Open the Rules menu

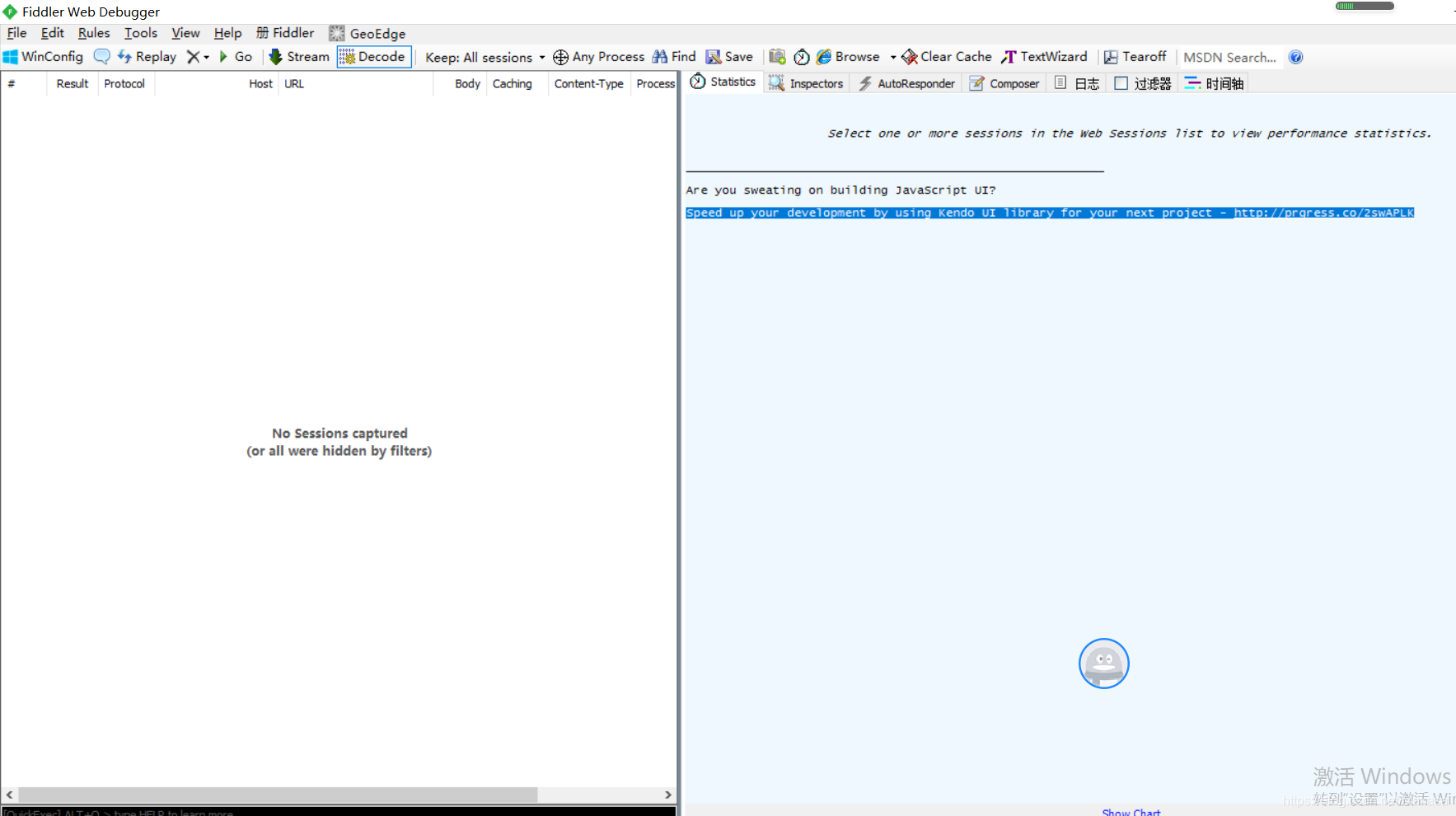pyautogui.click(x=94, y=33)
